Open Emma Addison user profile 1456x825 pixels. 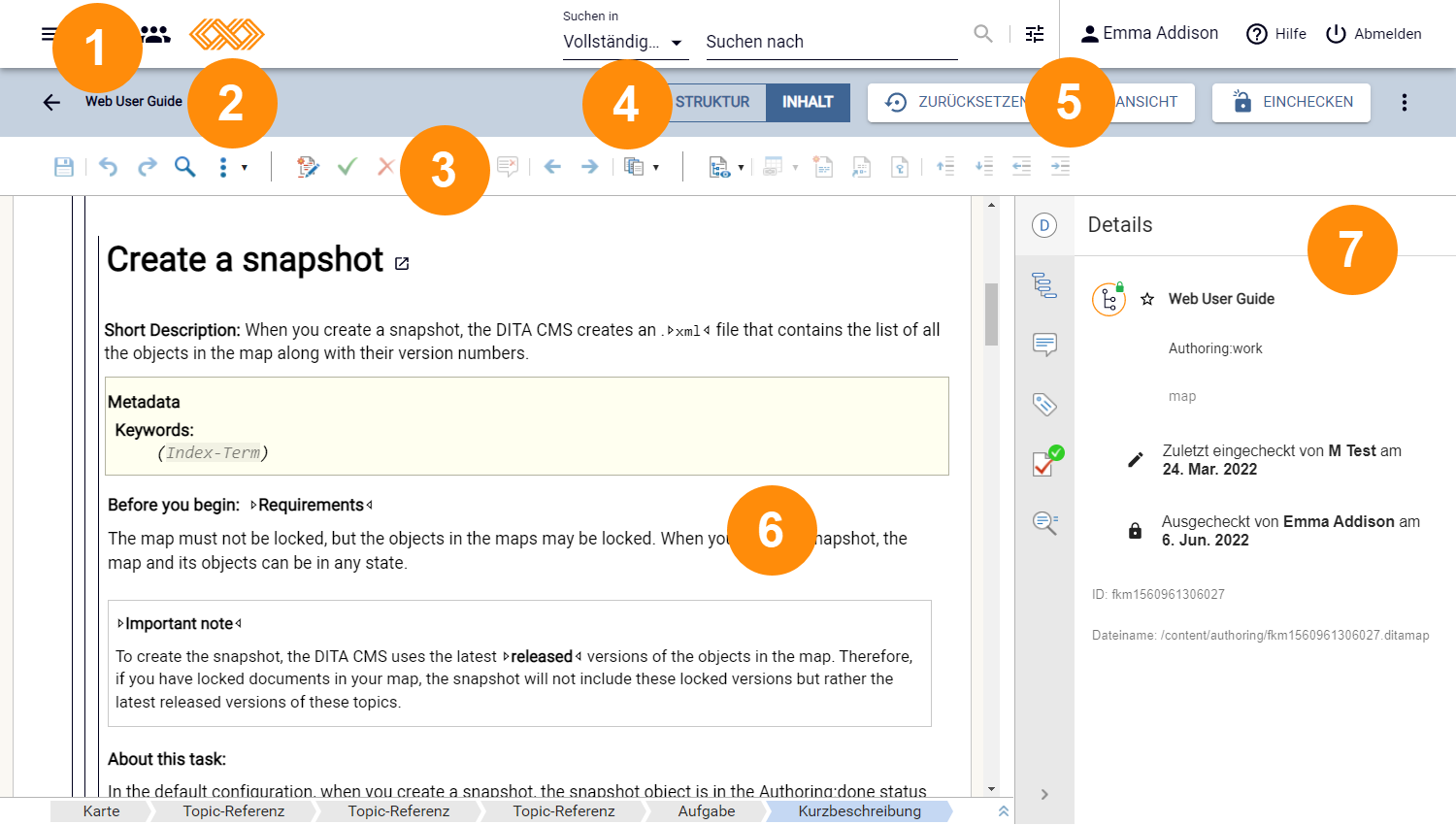1149,33
